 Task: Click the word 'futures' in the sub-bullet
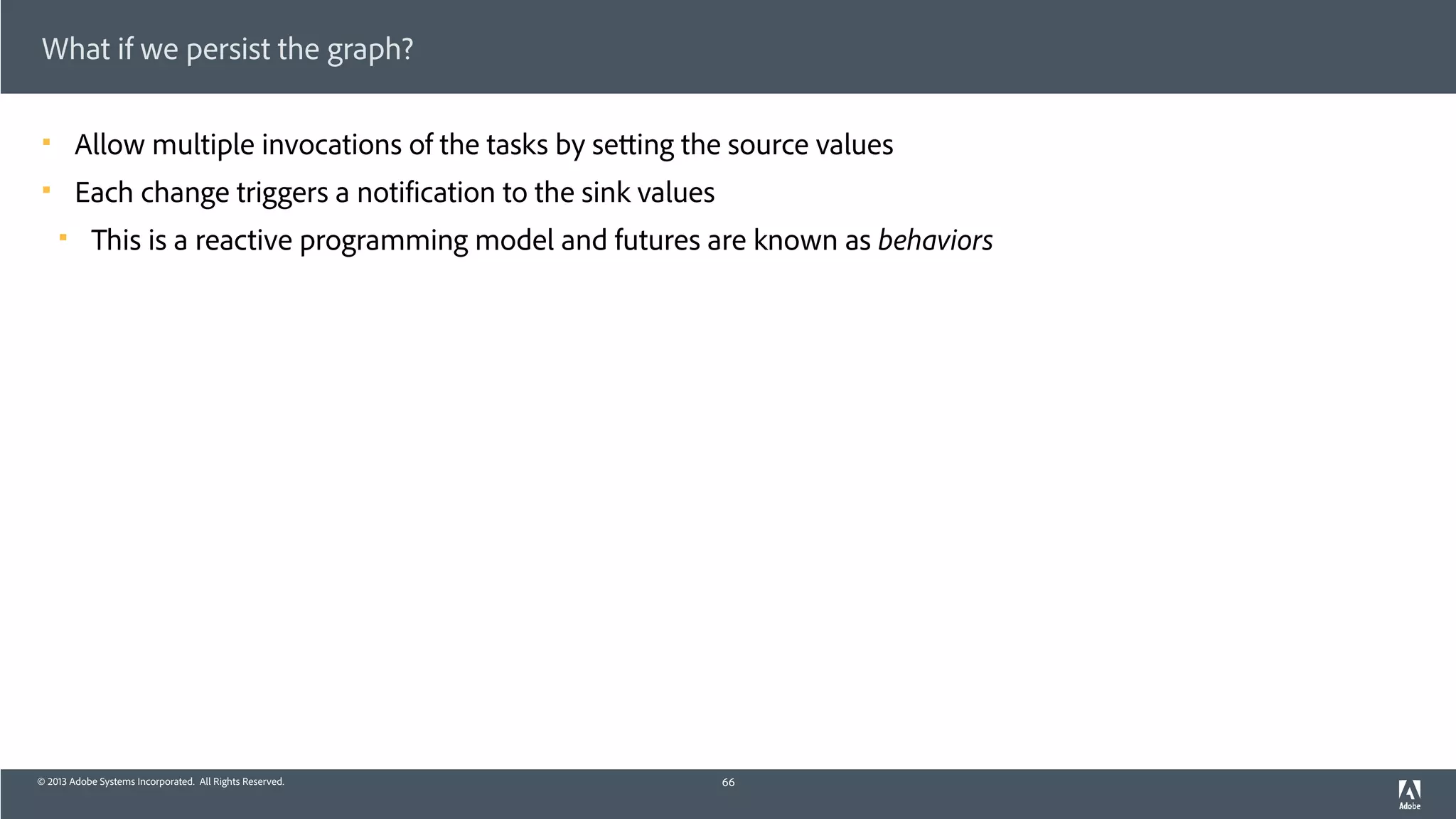[657, 240]
